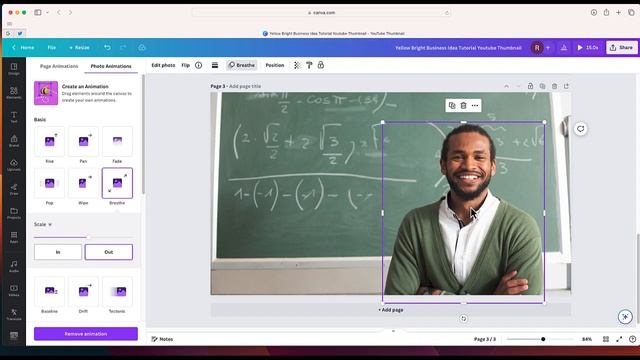Open the insights chart icon in header
This screenshot has height=360, width=640.
click(564, 48)
